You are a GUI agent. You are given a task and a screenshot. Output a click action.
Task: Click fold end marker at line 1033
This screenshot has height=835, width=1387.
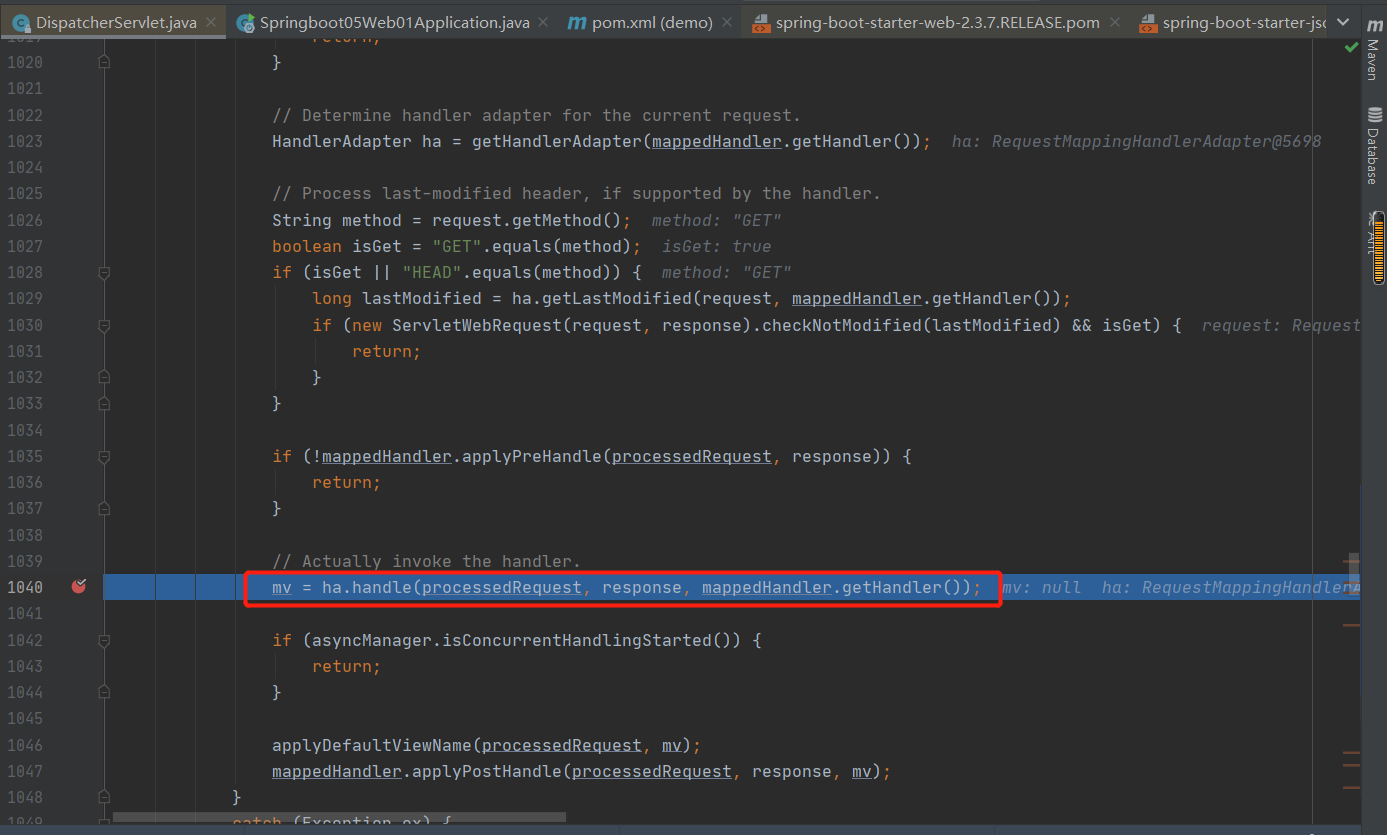point(104,403)
